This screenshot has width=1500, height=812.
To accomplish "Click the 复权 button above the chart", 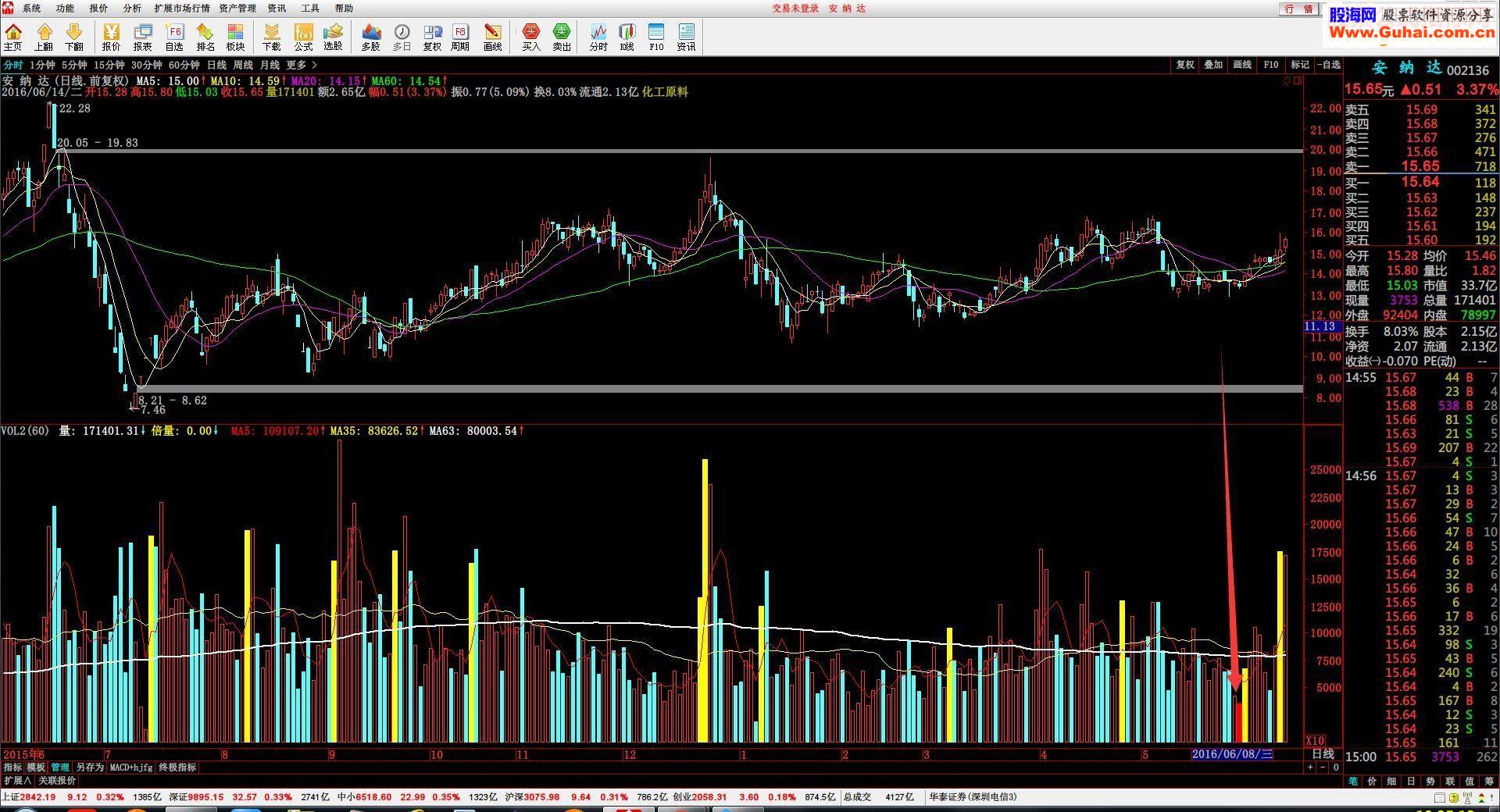I will (x=1185, y=65).
